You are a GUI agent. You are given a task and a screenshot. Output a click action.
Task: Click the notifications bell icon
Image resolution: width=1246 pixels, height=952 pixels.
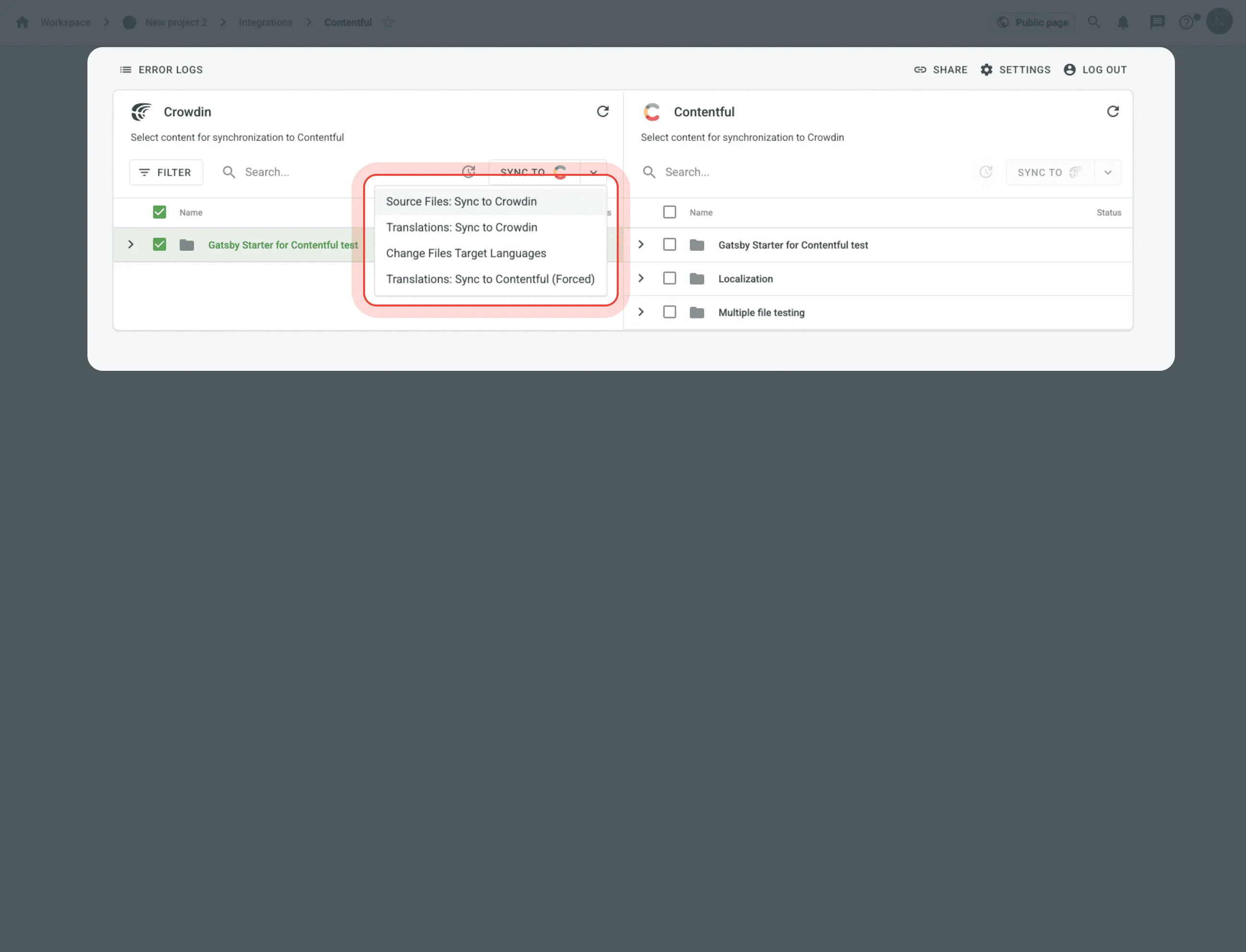point(1123,23)
